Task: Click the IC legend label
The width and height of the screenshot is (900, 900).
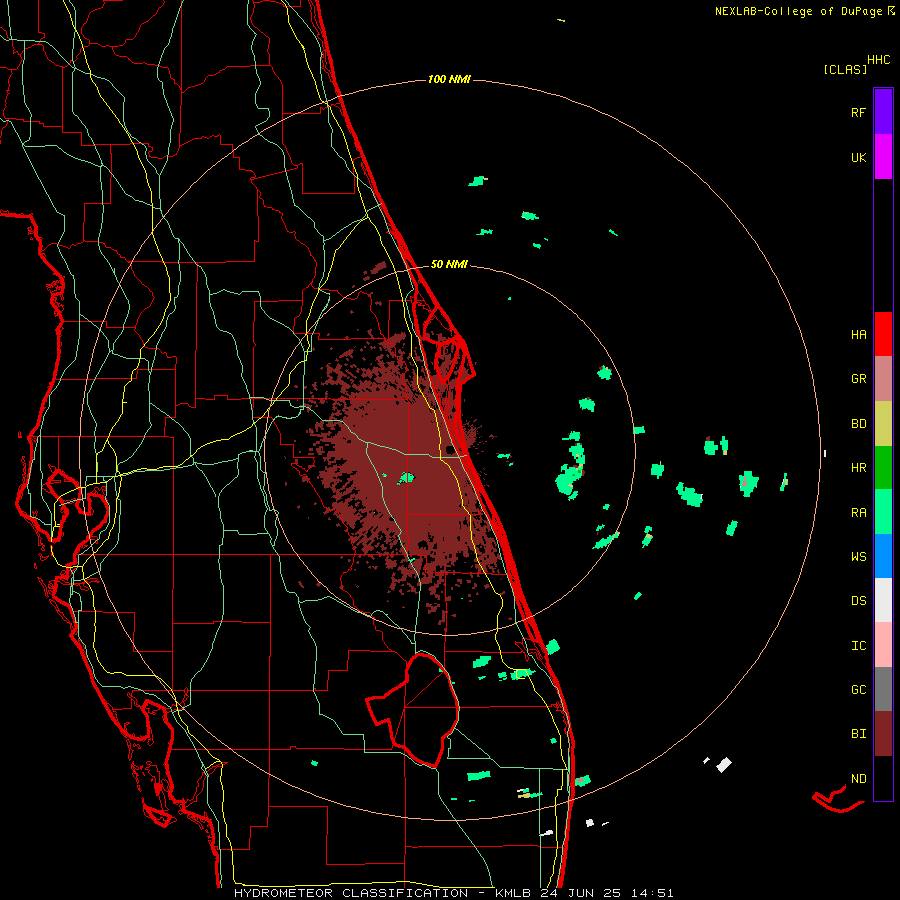Action: pyautogui.click(x=858, y=646)
